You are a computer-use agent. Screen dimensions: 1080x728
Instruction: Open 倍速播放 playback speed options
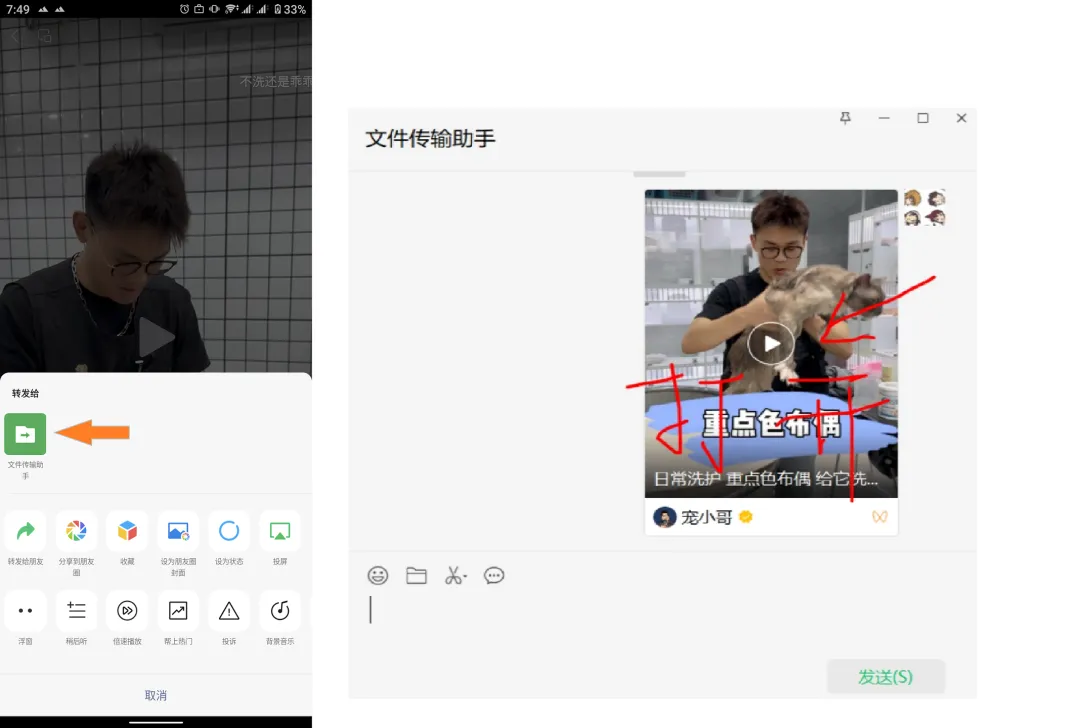(127, 610)
